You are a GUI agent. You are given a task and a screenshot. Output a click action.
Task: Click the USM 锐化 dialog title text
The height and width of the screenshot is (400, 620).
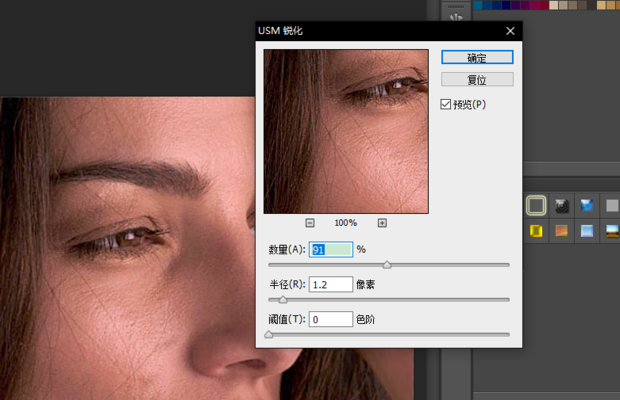click(280, 31)
